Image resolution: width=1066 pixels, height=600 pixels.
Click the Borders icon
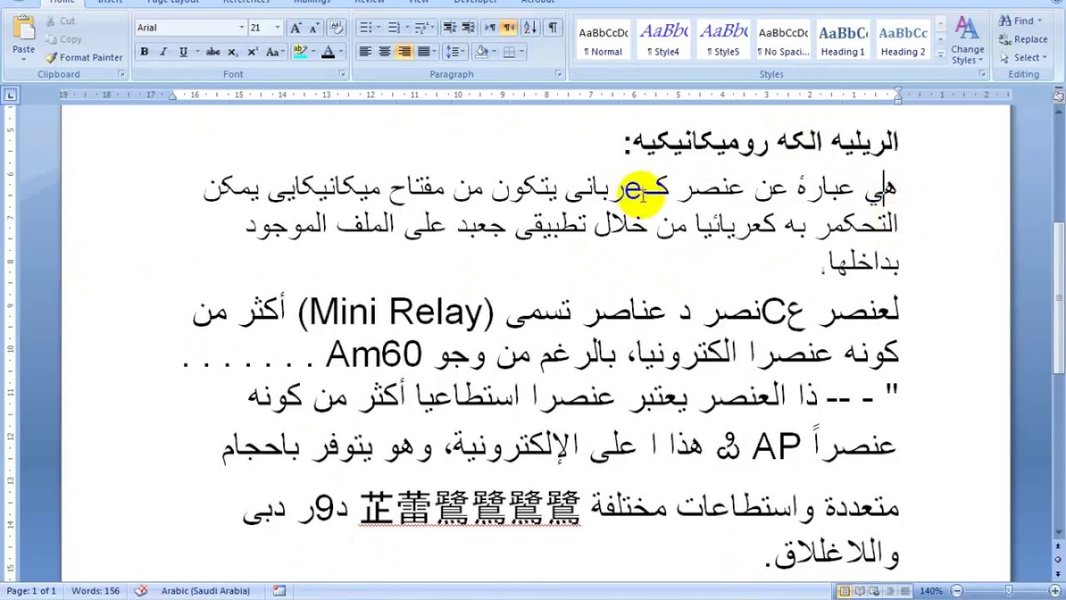coord(509,52)
